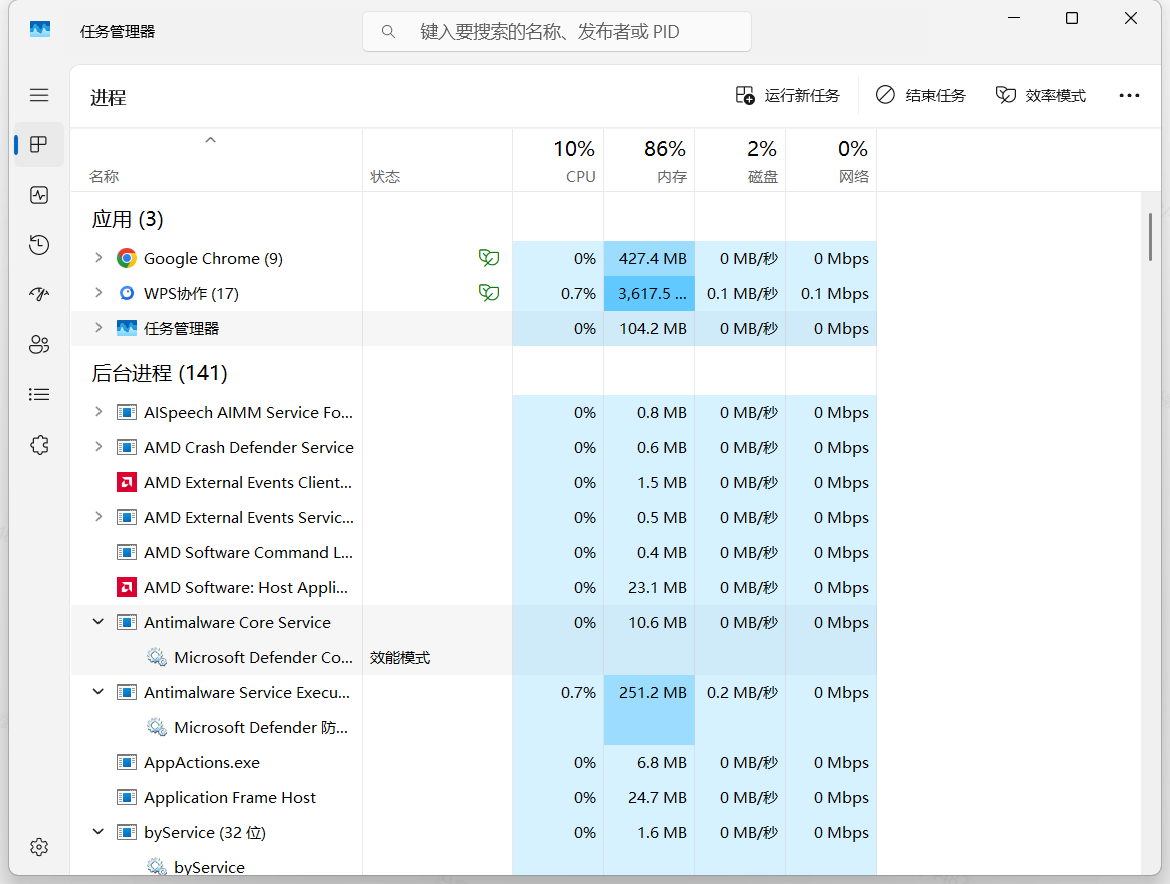This screenshot has width=1170, height=884.
Task: Open the three-dot more options menu
Action: pyautogui.click(x=1129, y=95)
